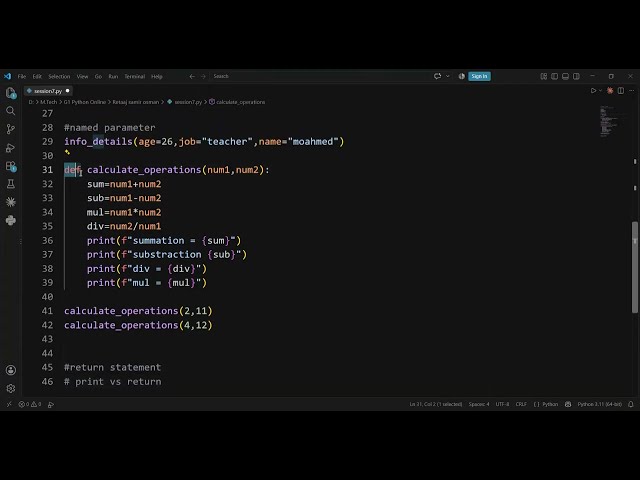Click the orange starburst editor action icon
640x480 pixels.
click(610, 91)
